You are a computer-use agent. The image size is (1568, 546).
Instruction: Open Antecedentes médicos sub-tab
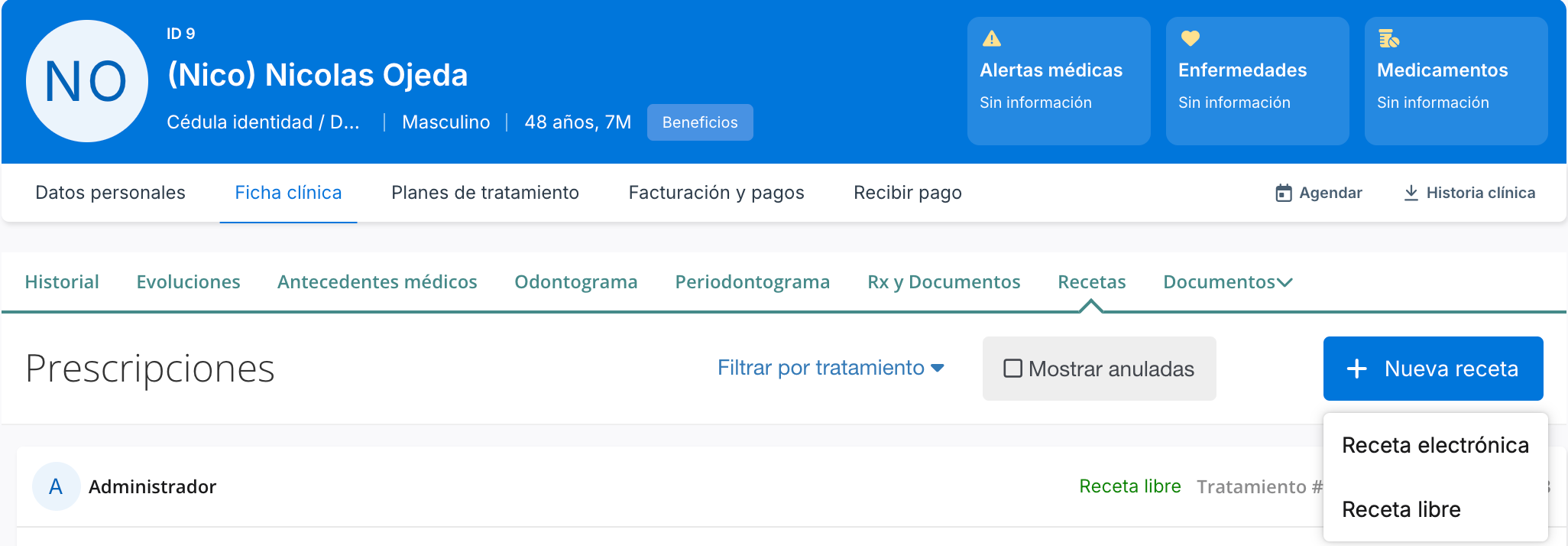(x=377, y=282)
